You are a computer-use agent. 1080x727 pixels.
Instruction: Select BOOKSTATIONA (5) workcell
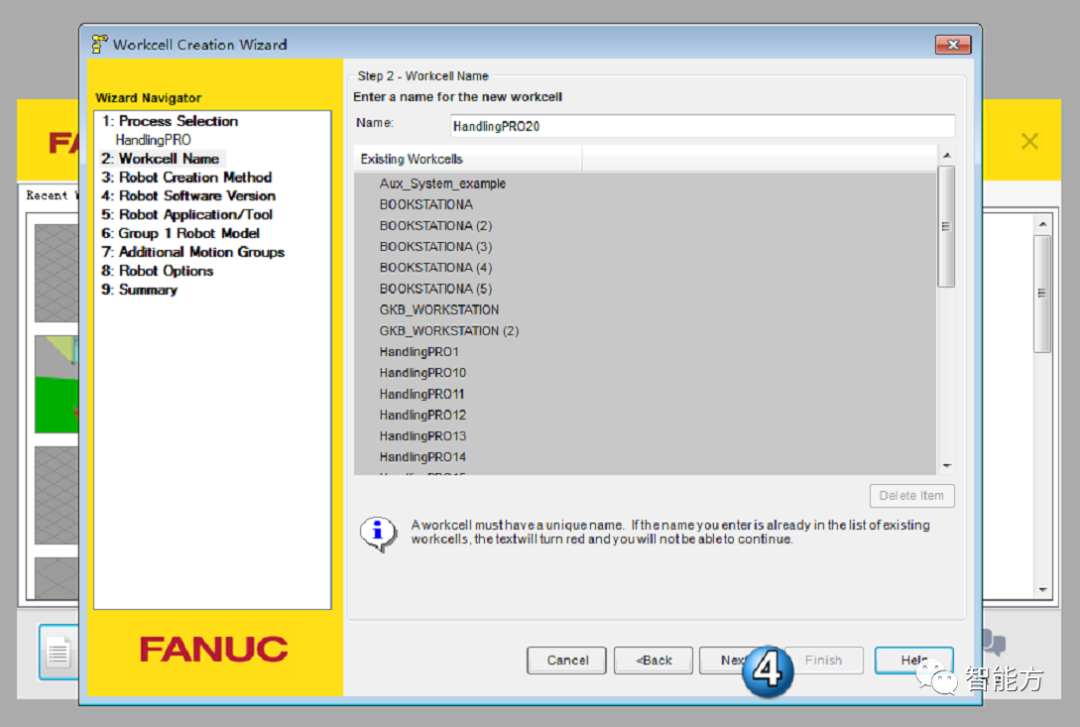point(435,289)
